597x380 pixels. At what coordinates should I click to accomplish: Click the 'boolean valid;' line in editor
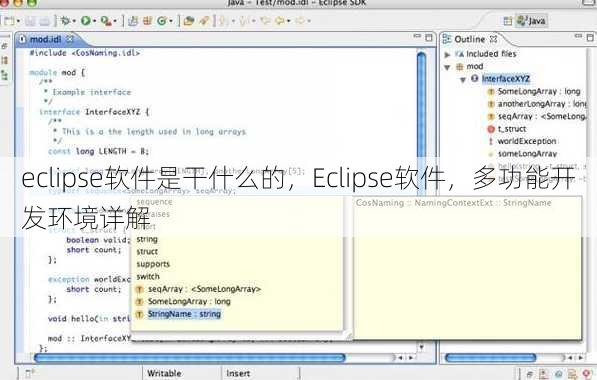tap(98, 240)
